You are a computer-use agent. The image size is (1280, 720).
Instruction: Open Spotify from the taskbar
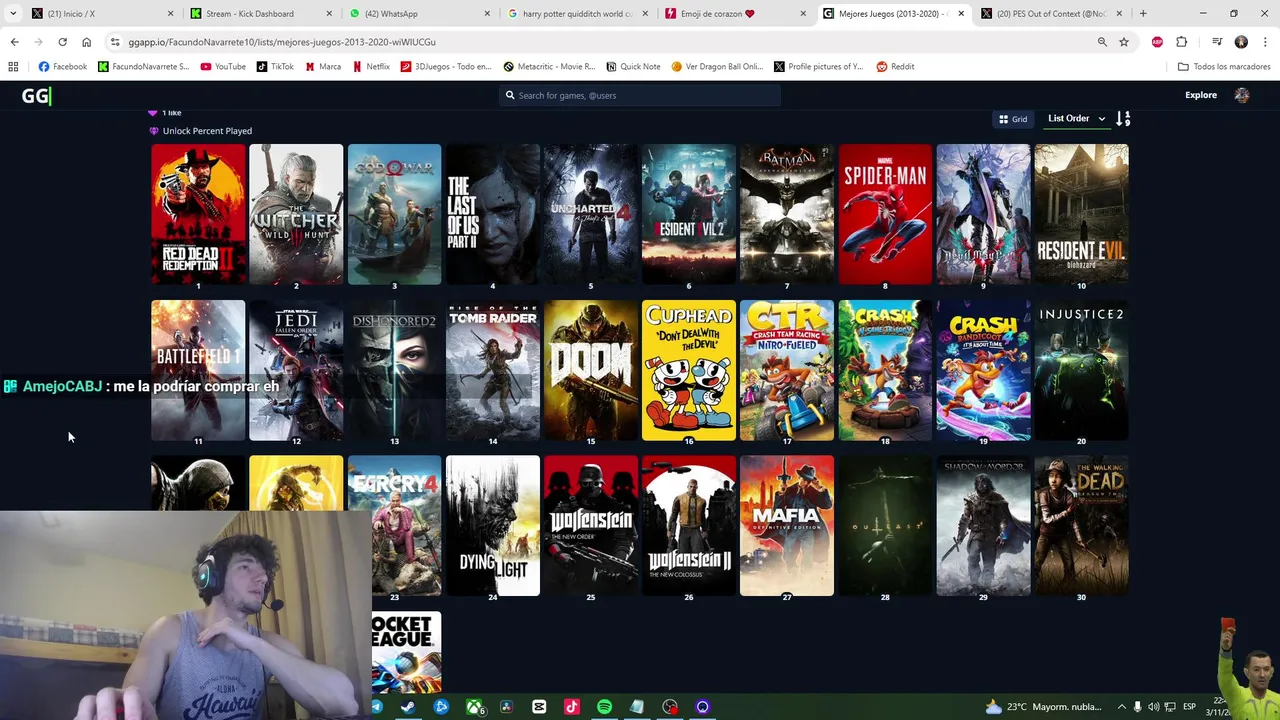(x=604, y=707)
